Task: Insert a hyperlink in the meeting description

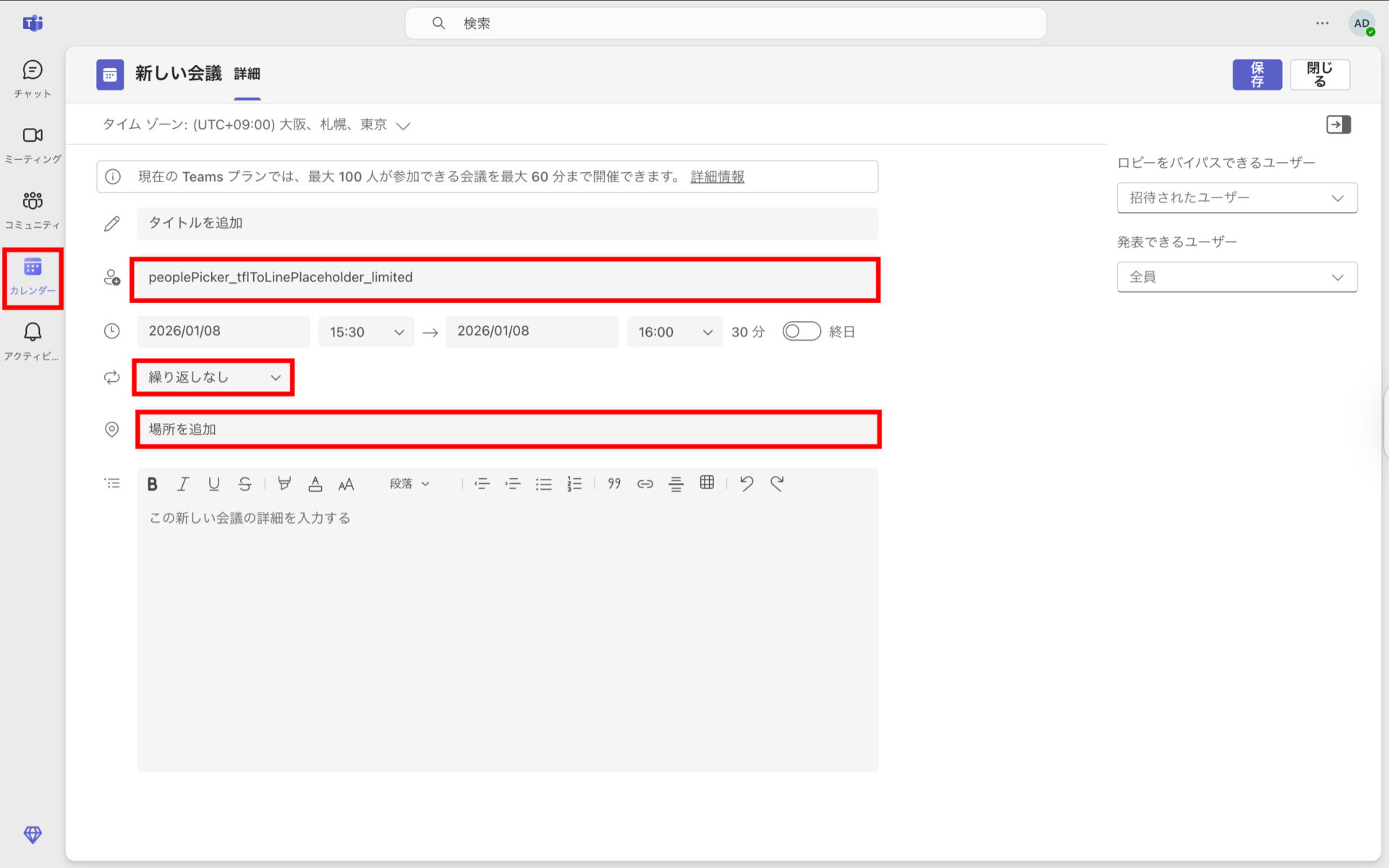Action: pos(645,483)
